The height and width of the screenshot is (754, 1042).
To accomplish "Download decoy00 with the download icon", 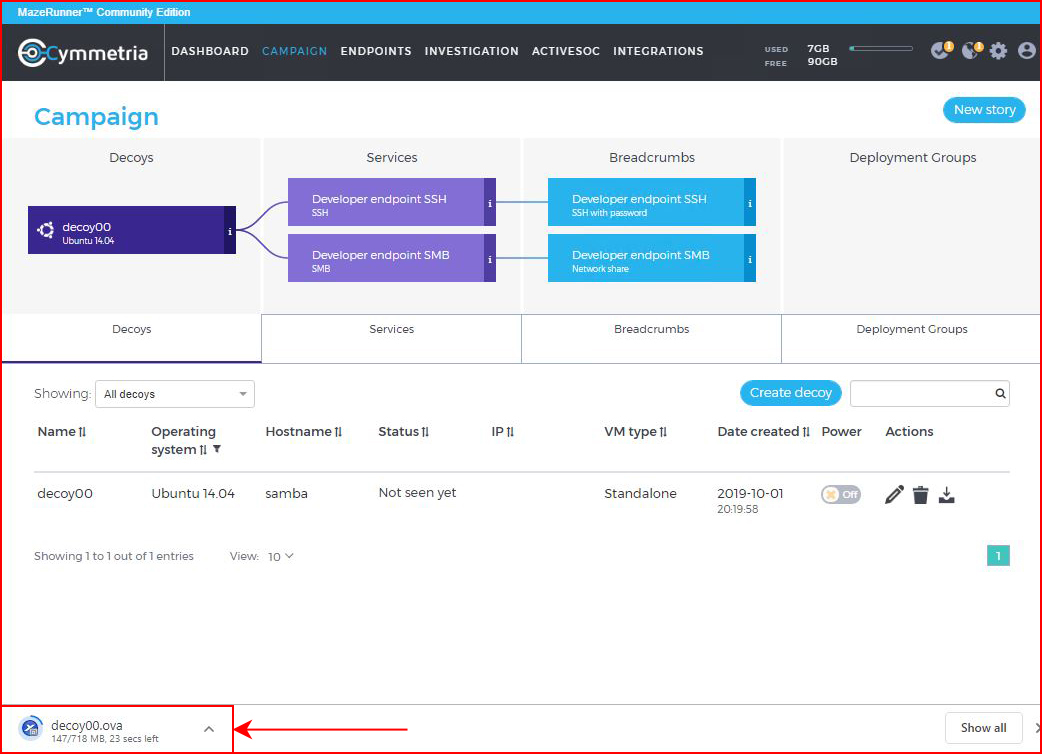I will coord(946,494).
